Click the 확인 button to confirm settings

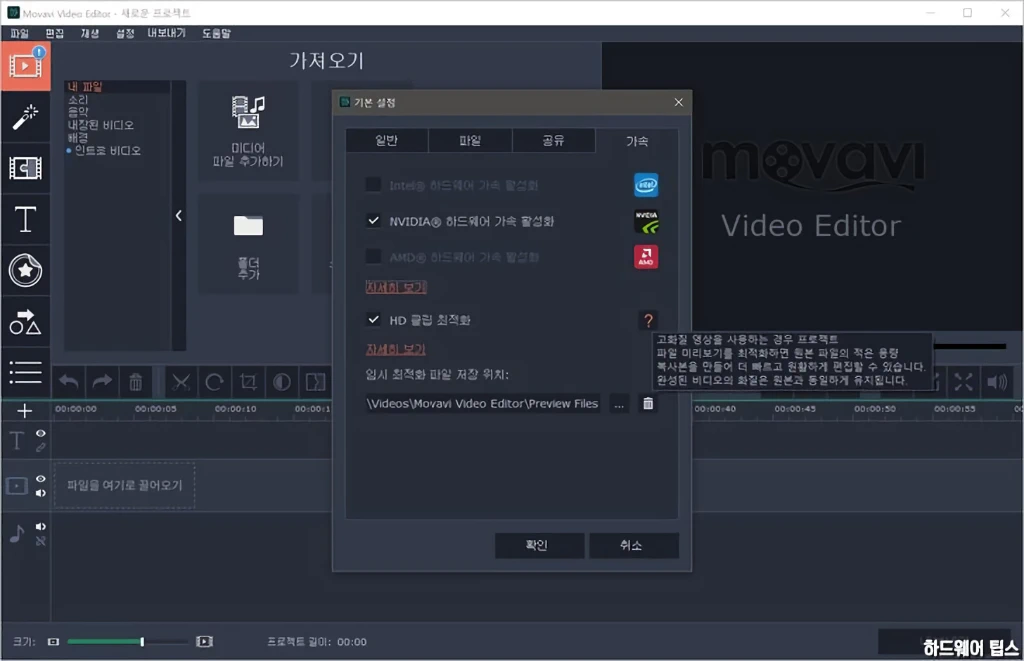coord(539,545)
